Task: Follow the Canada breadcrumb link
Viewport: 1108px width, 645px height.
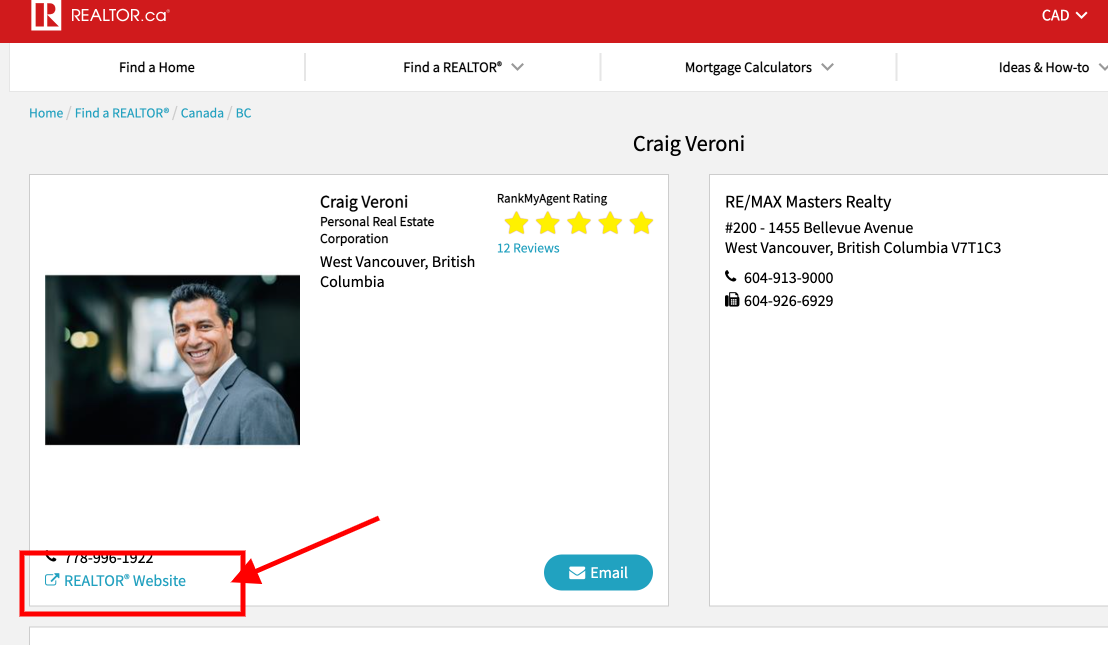Action: [202, 113]
